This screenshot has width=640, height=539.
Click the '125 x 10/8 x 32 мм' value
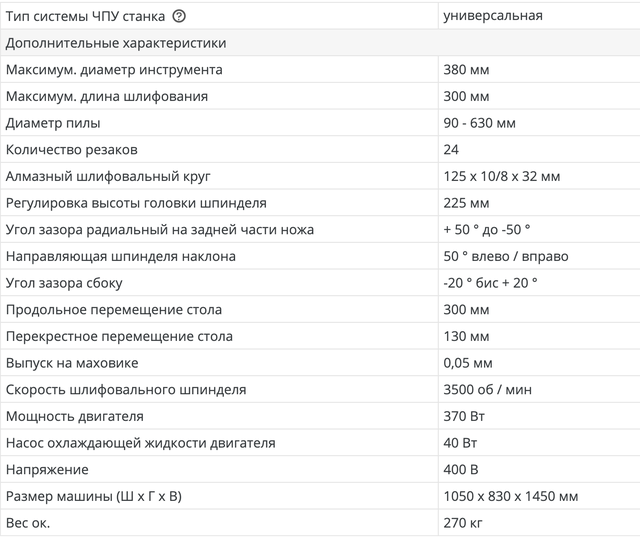[501, 176]
